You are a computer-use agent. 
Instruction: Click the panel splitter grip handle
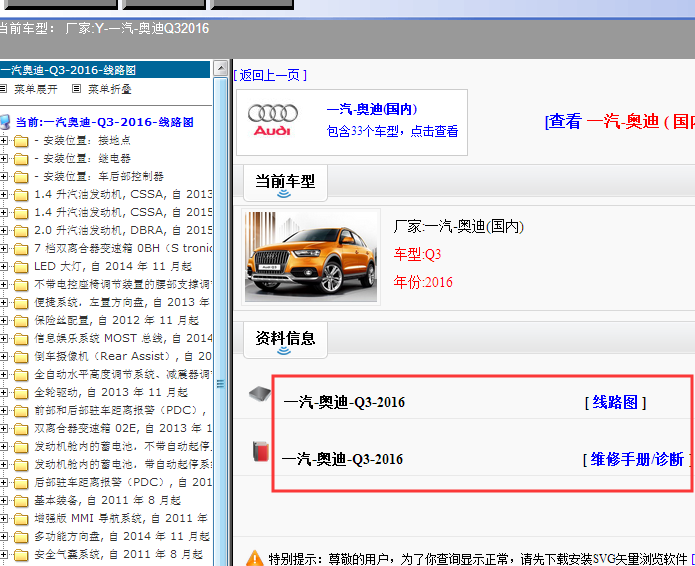coord(220,383)
